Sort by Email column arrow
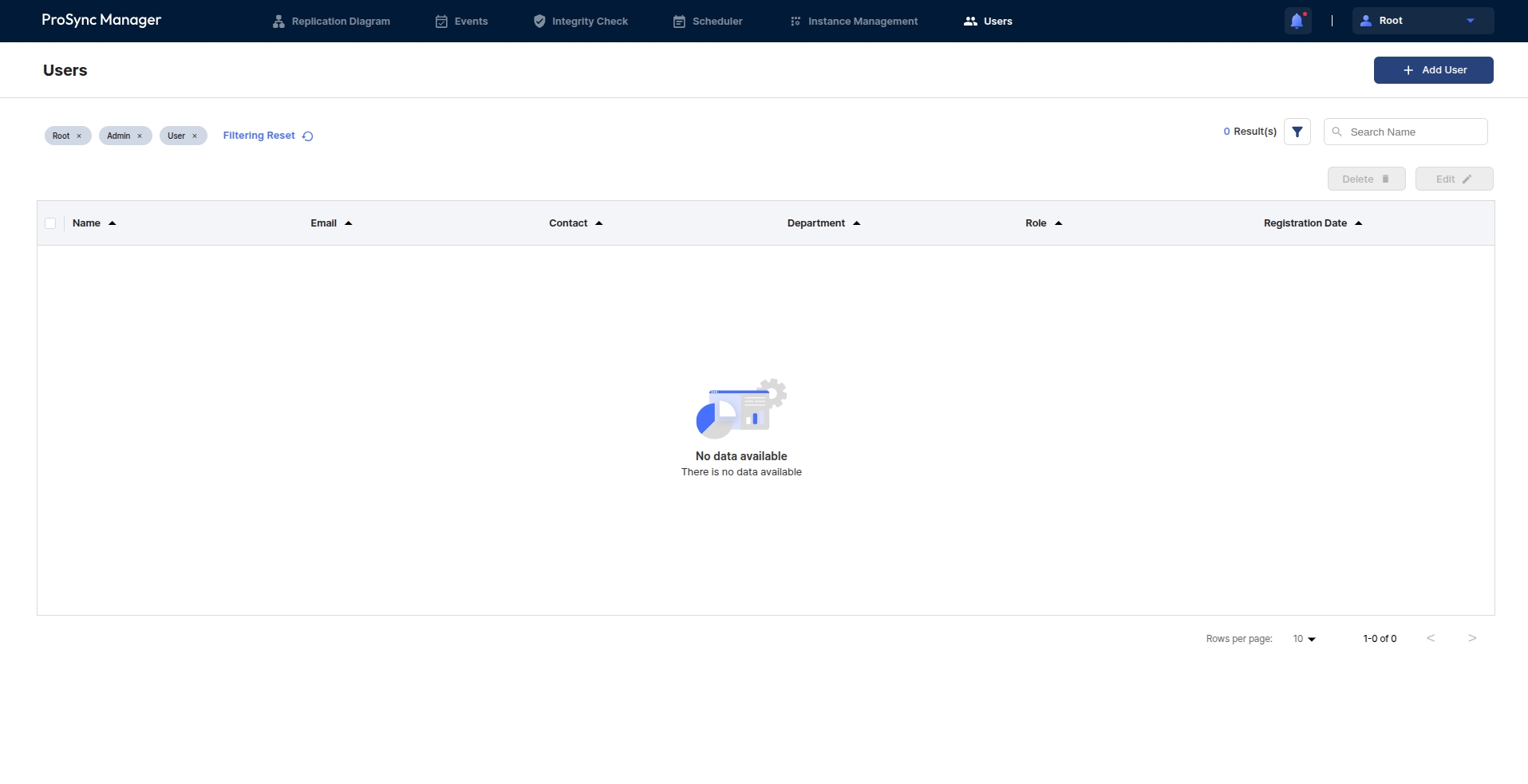1528x784 pixels. click(349, 223)
